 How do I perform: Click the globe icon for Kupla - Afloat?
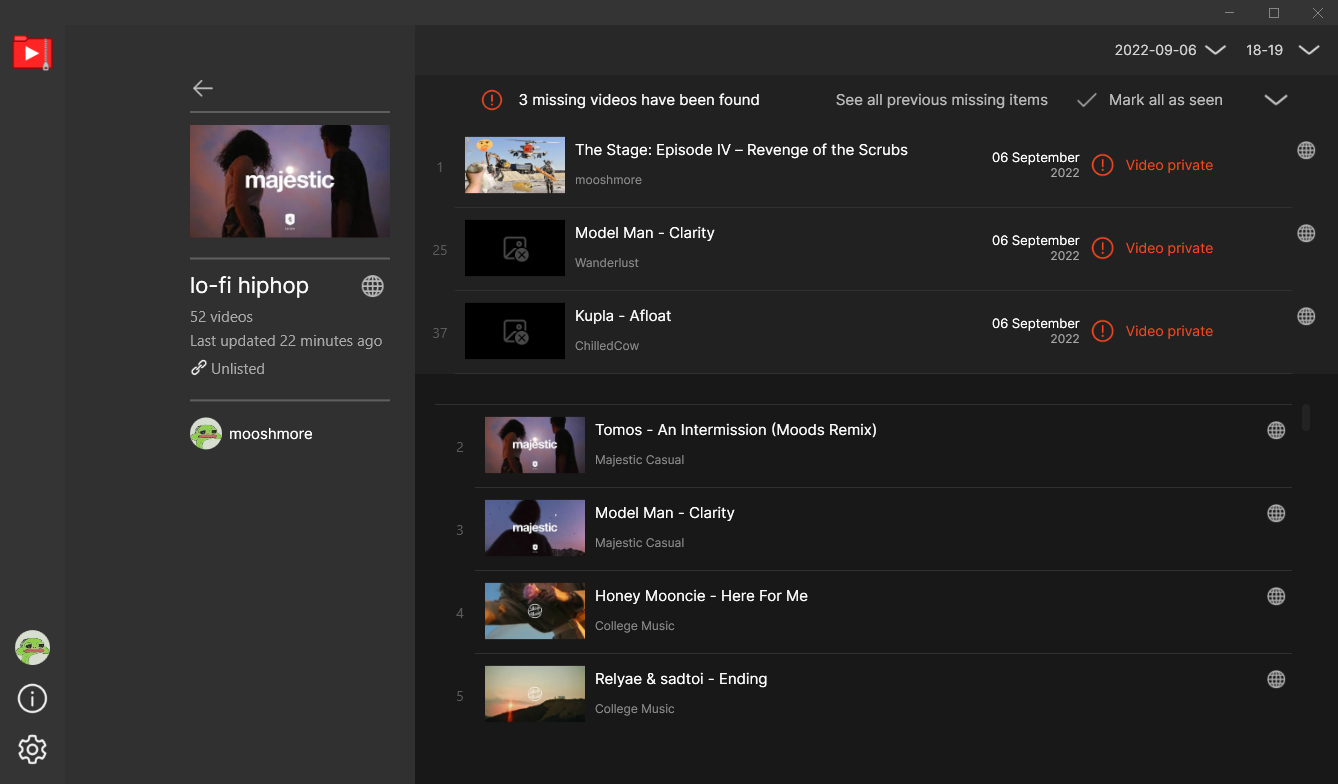(x=1306, y=316)
